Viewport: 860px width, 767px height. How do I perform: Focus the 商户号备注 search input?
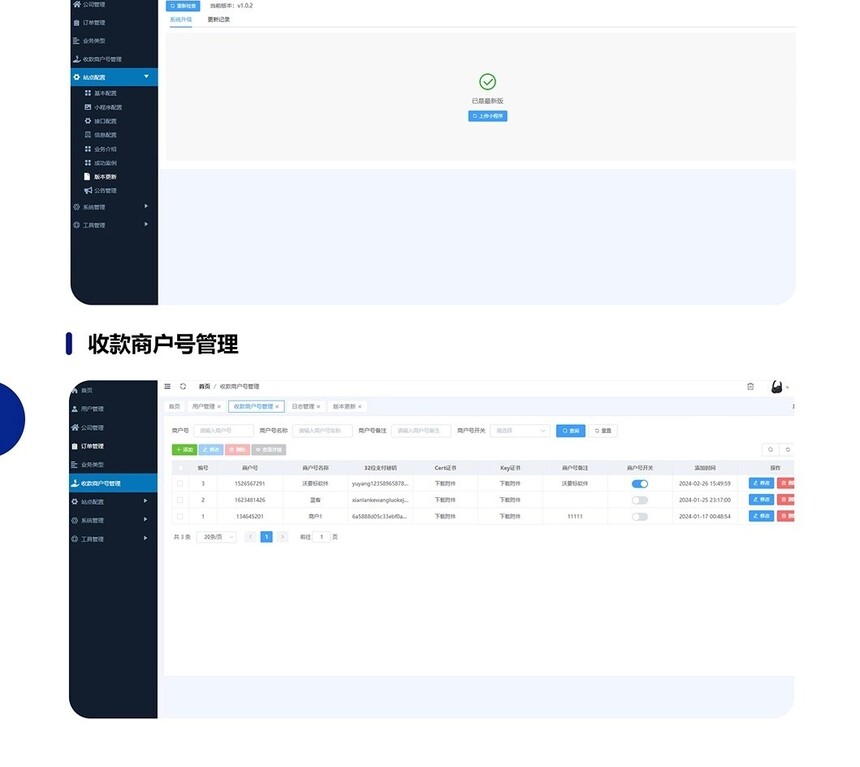(421, 431)
